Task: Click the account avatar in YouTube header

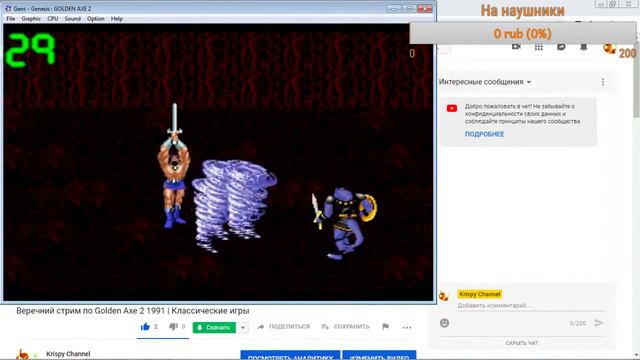Action: pos(609,48)
